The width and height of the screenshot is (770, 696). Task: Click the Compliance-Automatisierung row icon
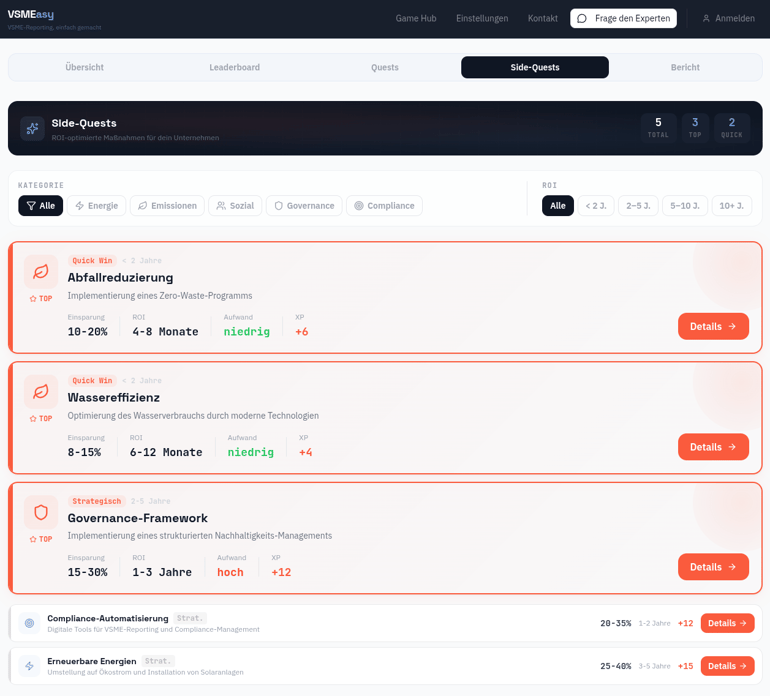click(29, 623)
